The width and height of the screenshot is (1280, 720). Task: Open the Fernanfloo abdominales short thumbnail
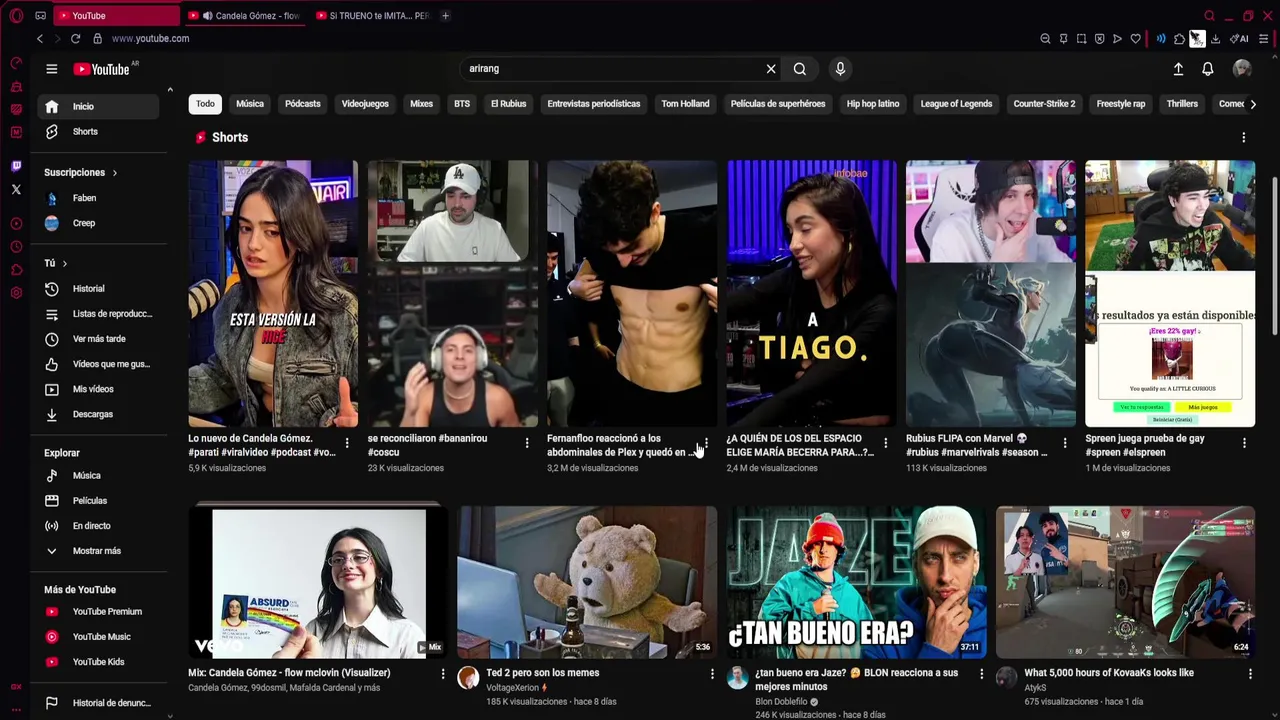tap(632, 293)
